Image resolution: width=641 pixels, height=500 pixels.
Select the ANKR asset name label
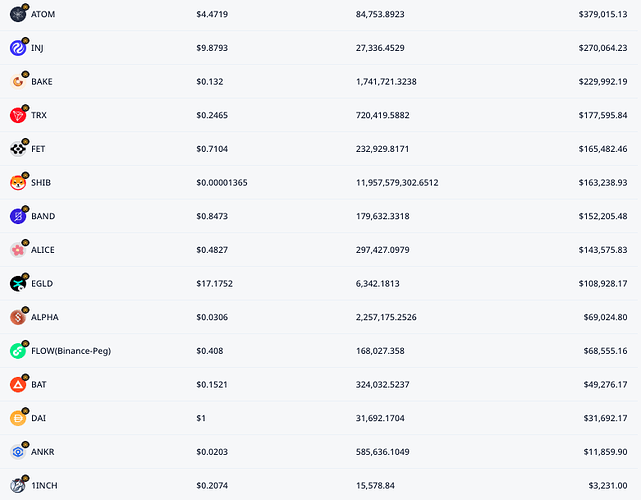[43, 452]
